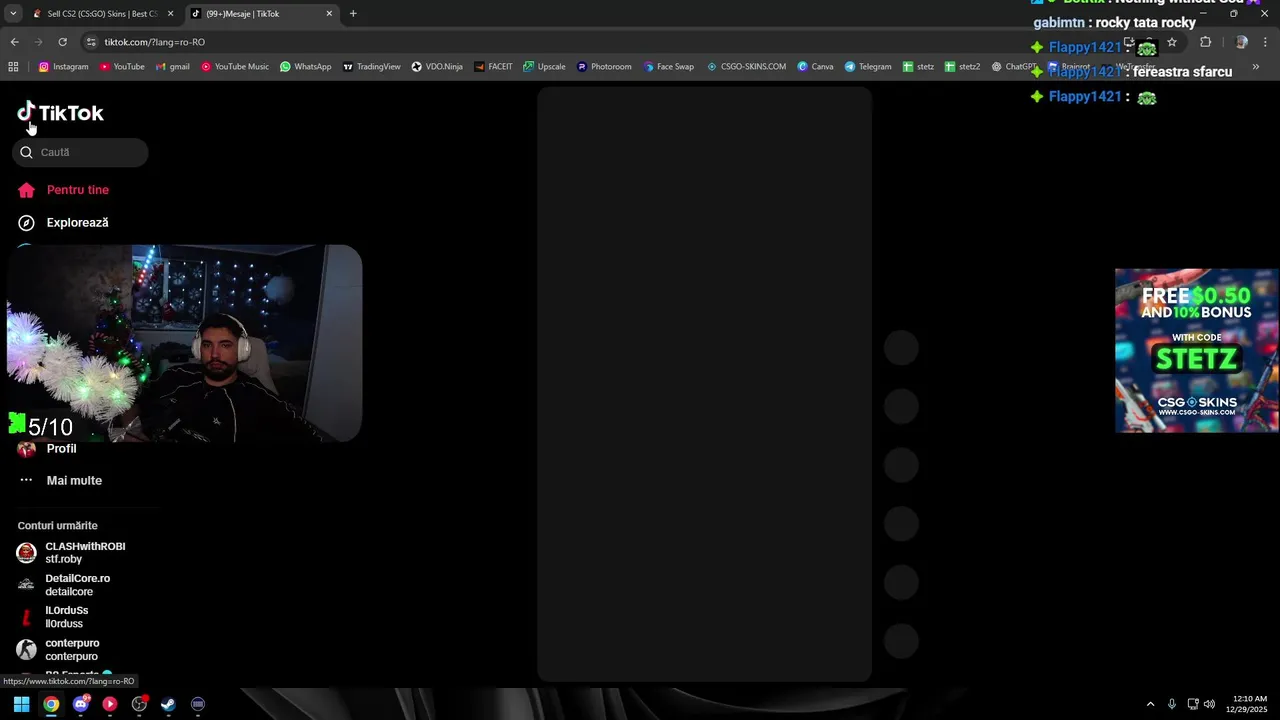
Task: Close the Sell CS2 Skins tab
Action: [x=170, y=14]
